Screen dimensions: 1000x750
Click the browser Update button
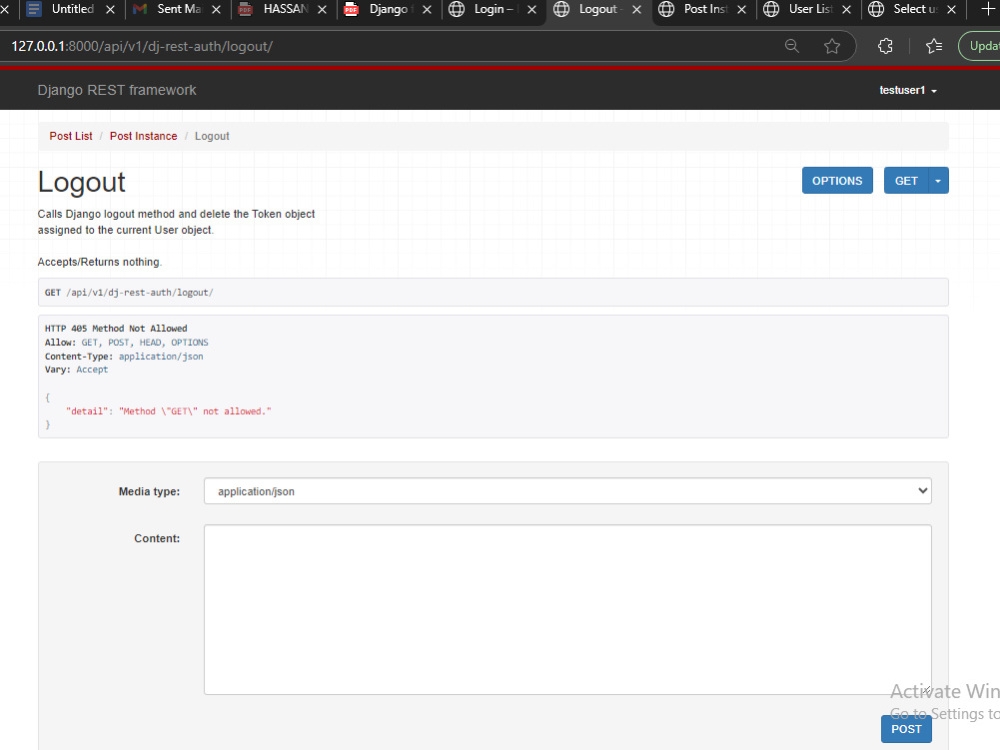(x=981, y=46)
